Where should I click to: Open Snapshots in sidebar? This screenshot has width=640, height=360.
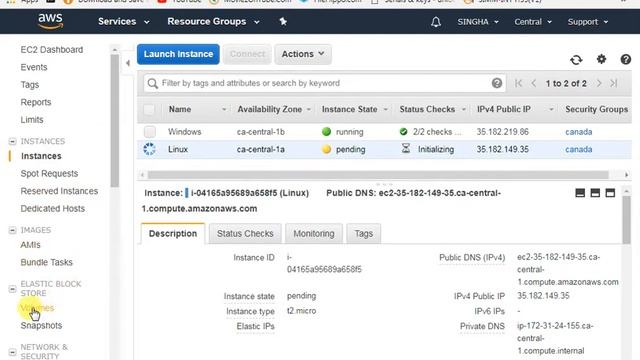pos(41,326)
